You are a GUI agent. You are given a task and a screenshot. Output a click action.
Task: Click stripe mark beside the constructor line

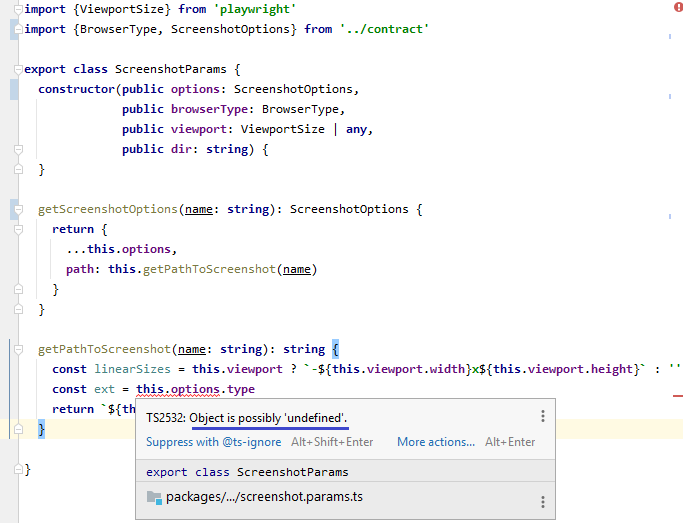(x=670, y=97)
